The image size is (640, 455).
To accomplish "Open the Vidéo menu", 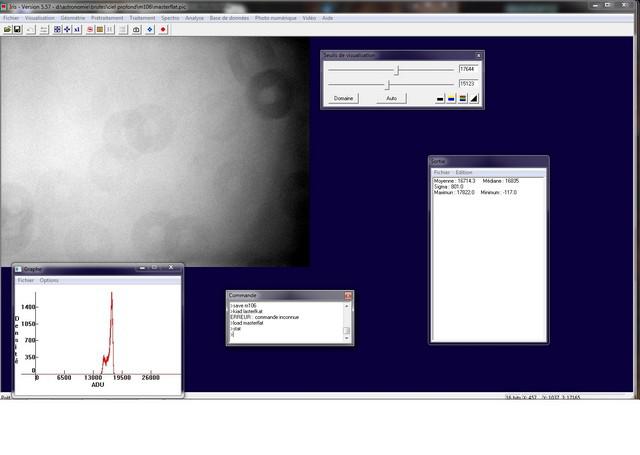I will (x=309, y=18).
